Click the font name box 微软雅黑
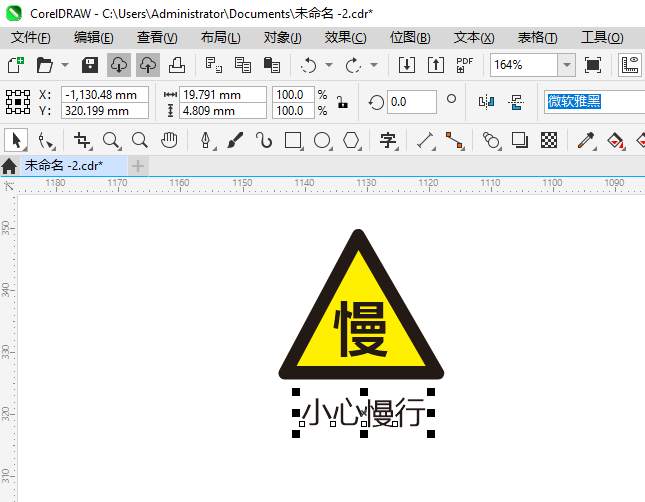645x502 pixels. [x=594, y=101]
